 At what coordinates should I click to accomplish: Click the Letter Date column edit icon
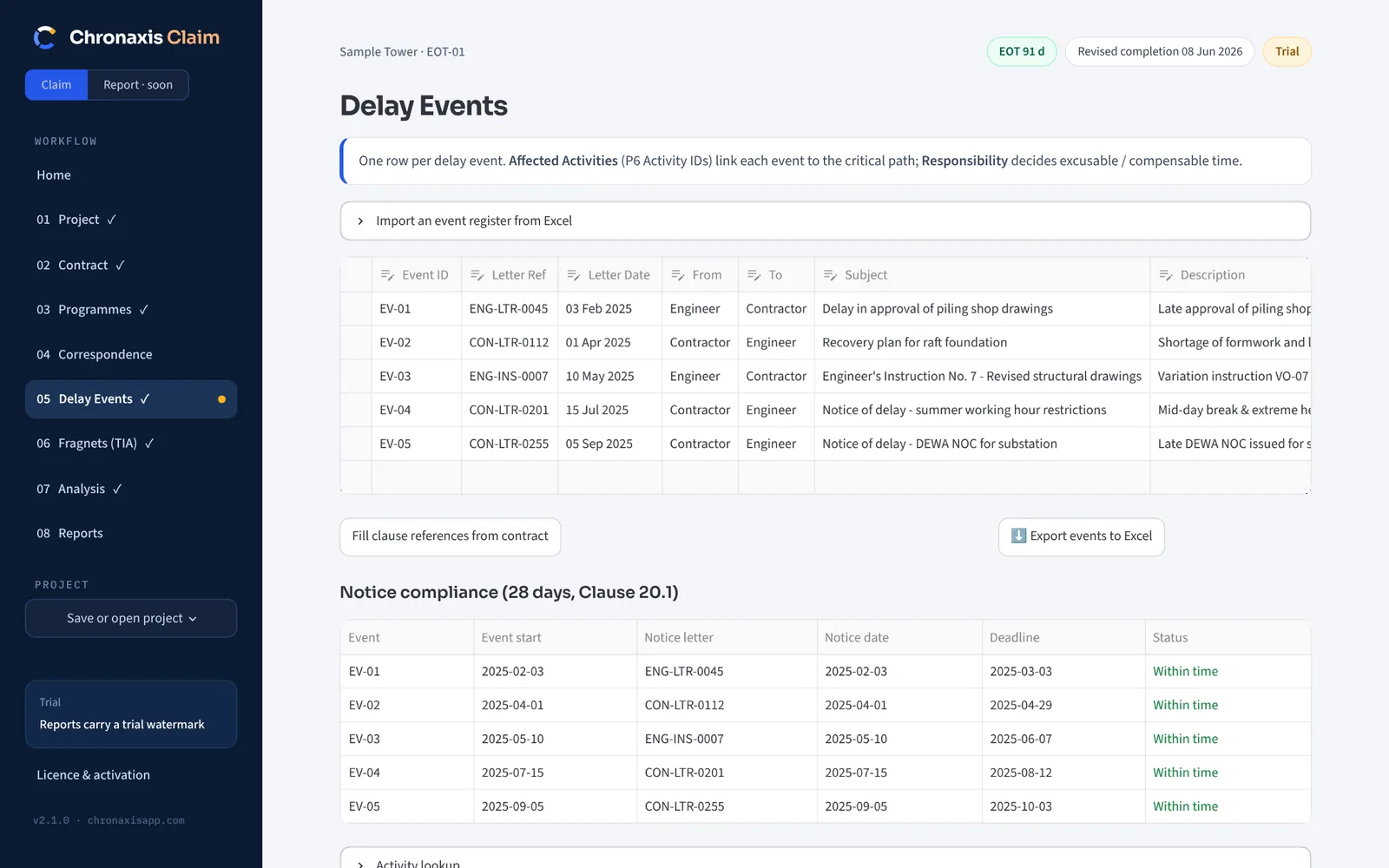[573, 275]
